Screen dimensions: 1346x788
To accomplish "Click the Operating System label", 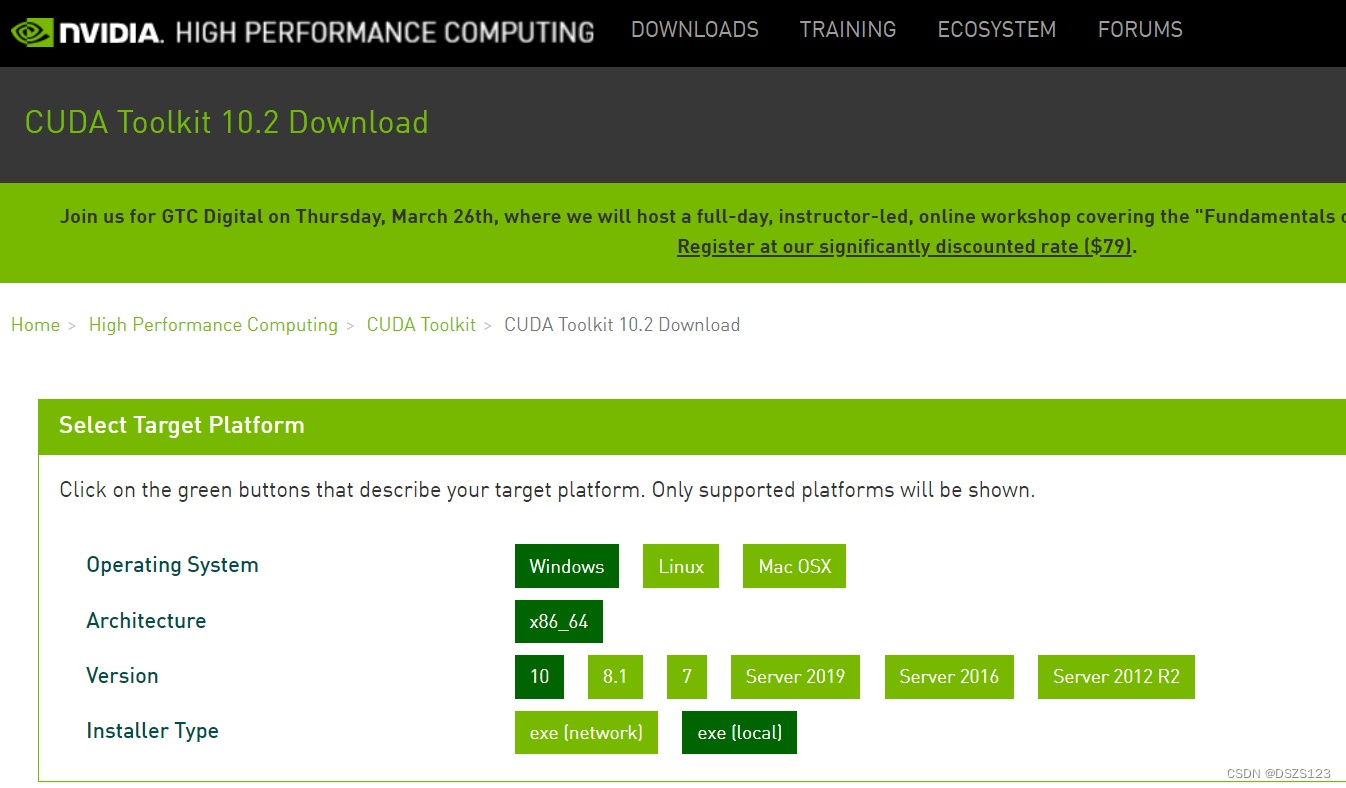I will (173, 565).
